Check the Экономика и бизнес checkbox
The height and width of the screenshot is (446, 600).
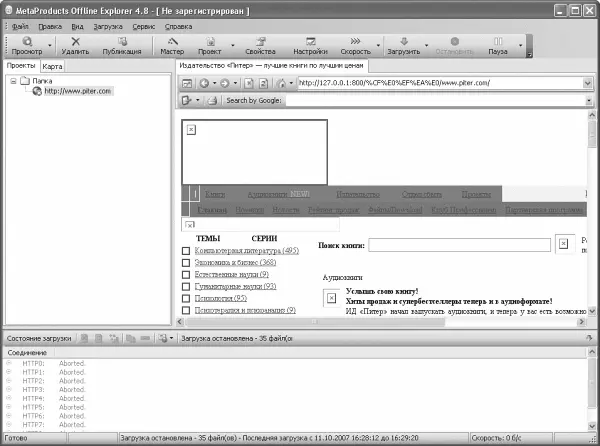point(186,263)
